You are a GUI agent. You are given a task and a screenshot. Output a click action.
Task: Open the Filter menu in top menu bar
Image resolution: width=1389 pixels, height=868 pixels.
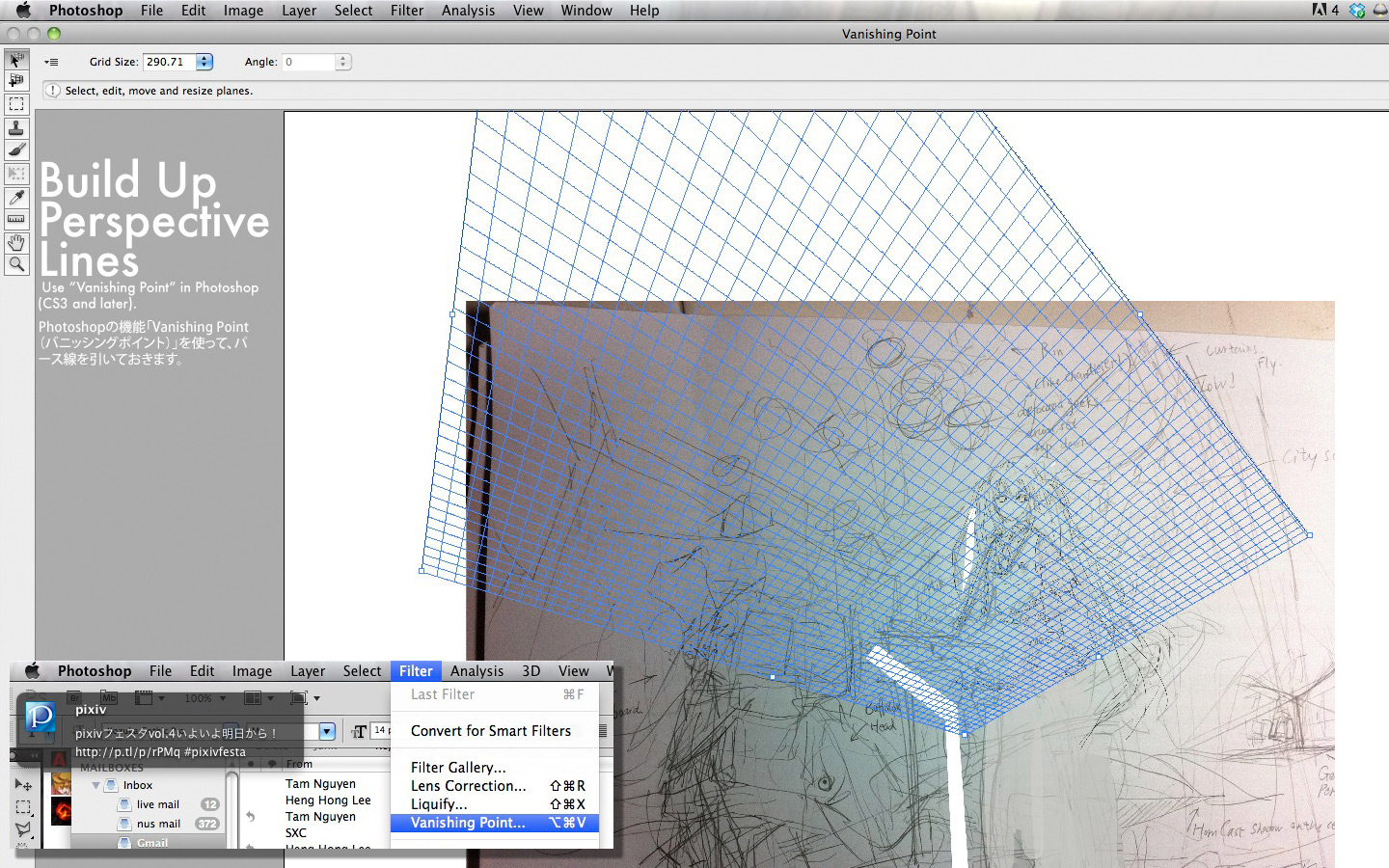[406, 11]
